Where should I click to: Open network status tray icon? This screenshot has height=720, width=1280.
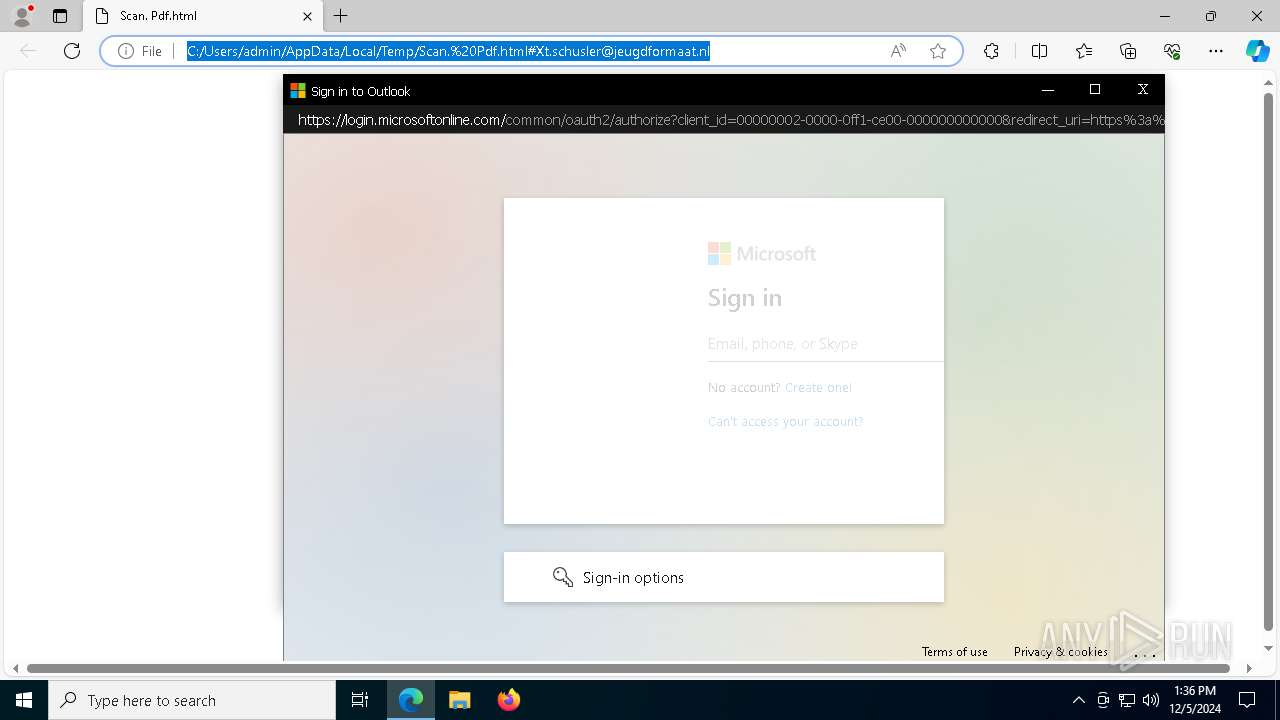[1127, 700]
